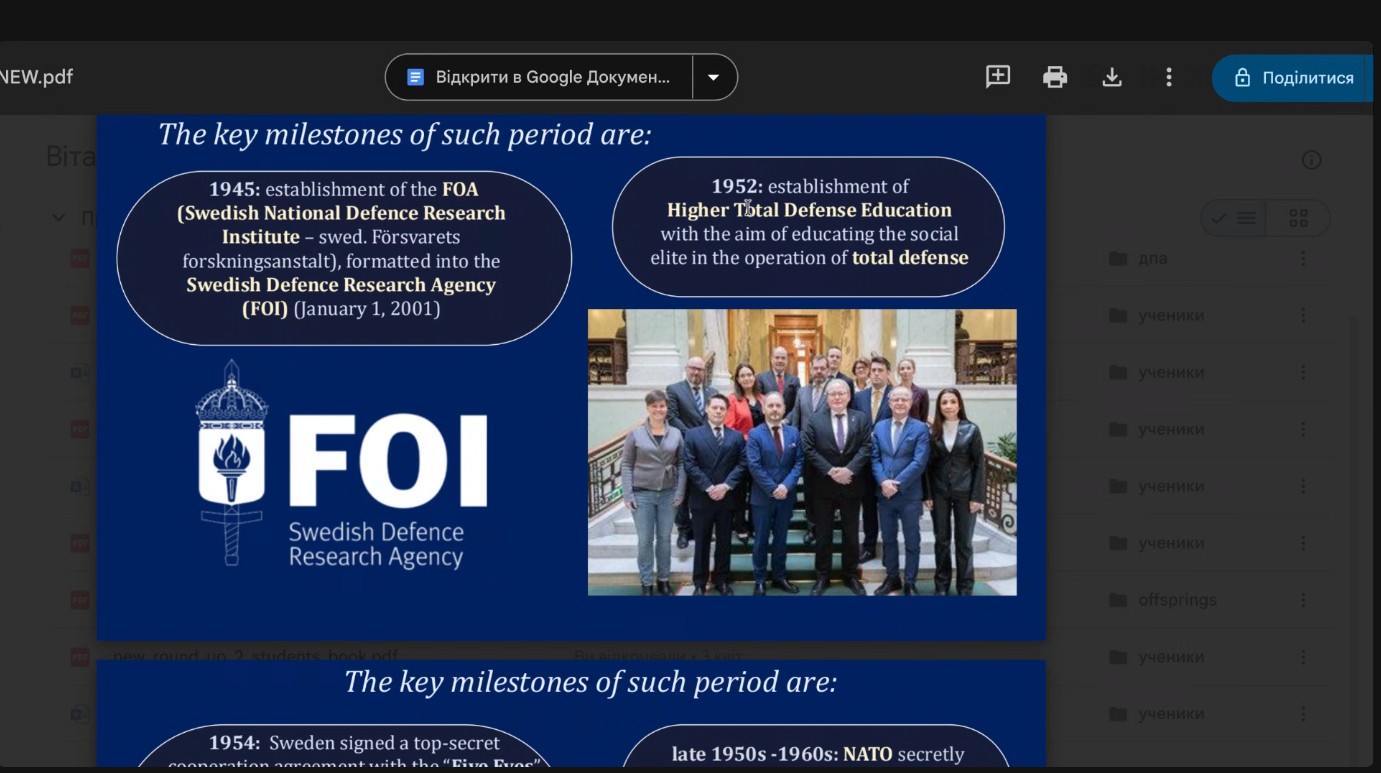Switch to list view layout
This screenshot has height=773, width=1381.
tap(1234, 218)
